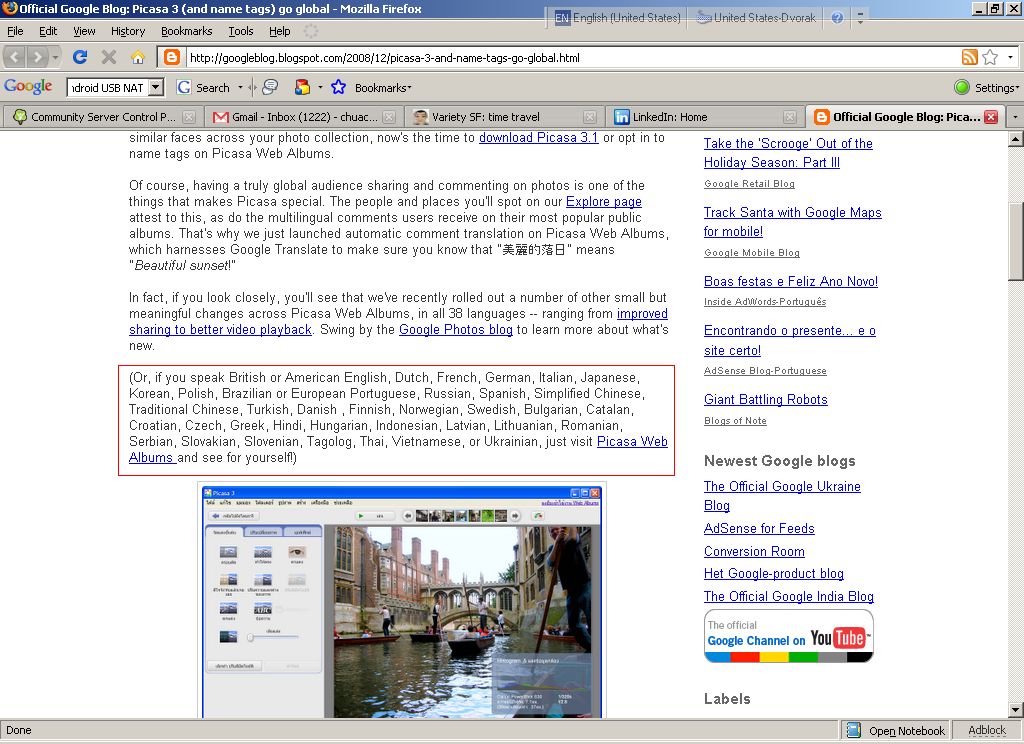Open the Edit menu
This screenshot has height=744, width=1024.
point(48,31)
